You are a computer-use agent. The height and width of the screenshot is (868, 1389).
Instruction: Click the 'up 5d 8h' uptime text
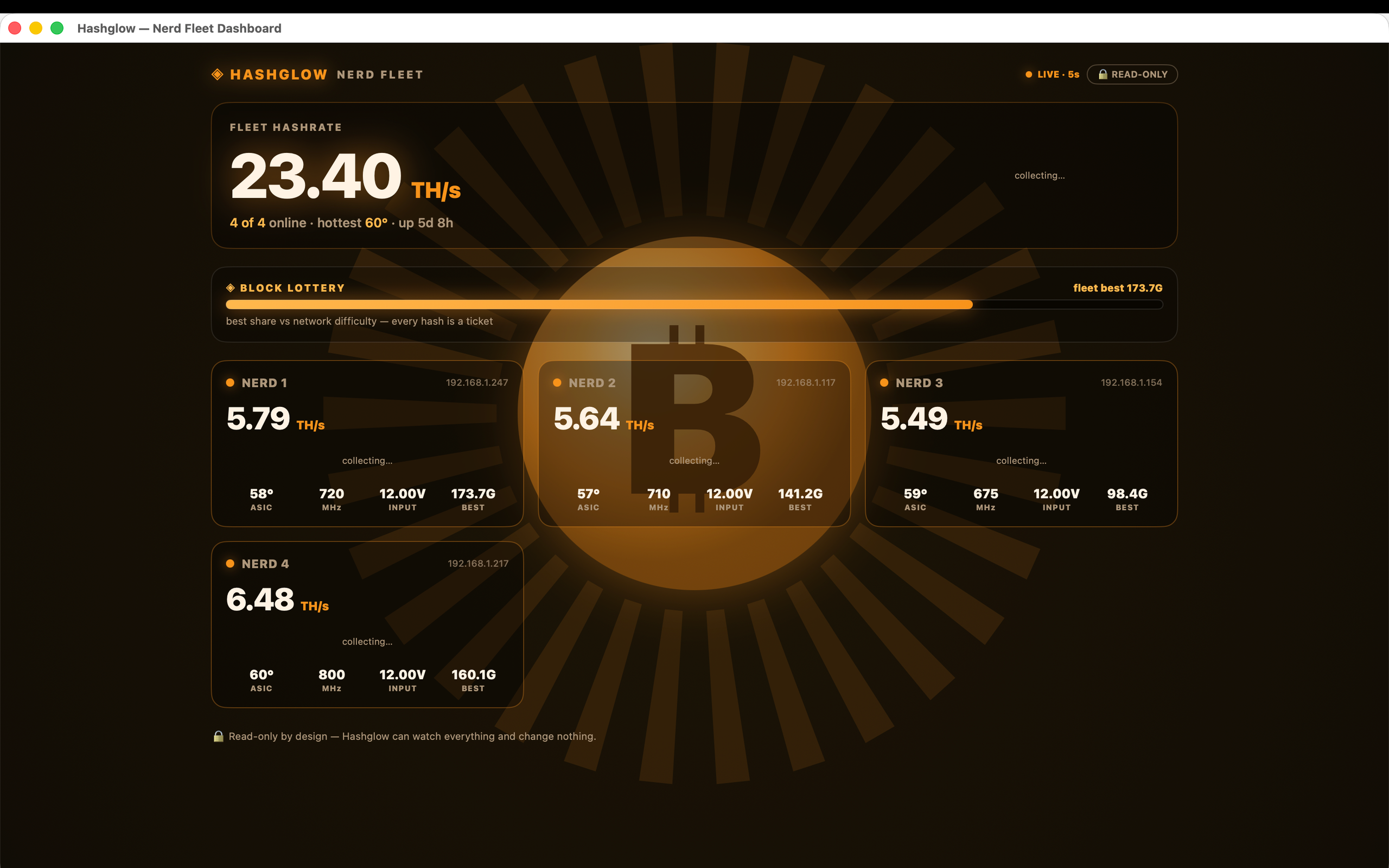tap(425, 223)
